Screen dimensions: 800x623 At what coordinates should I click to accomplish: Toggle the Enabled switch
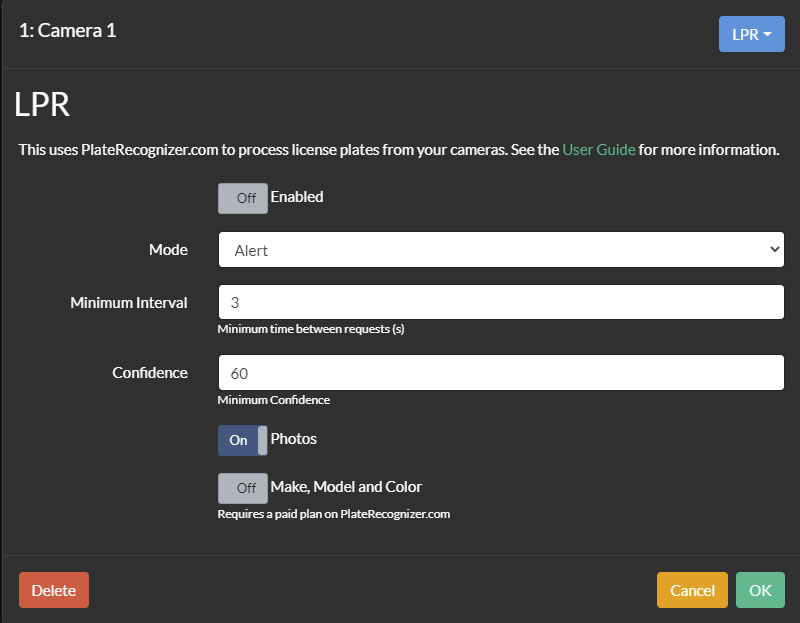[x=243, y=198]
